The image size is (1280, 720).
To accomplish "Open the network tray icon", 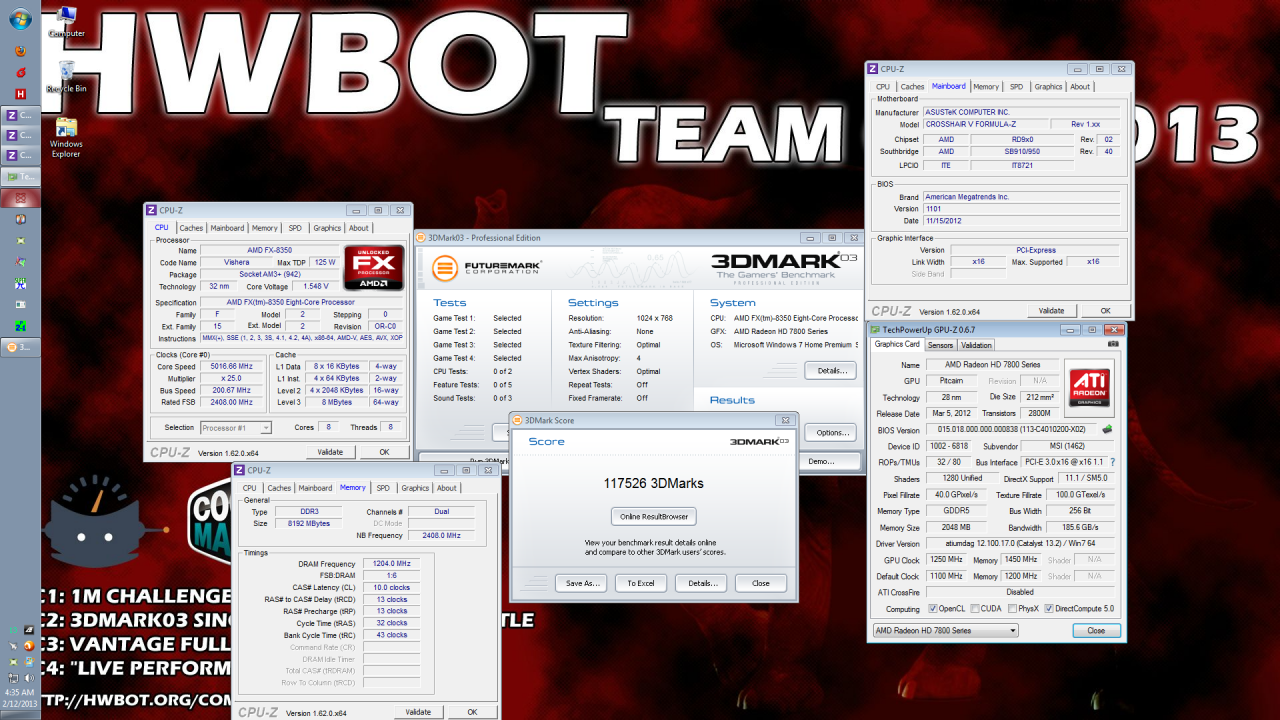I will point(13,678).
